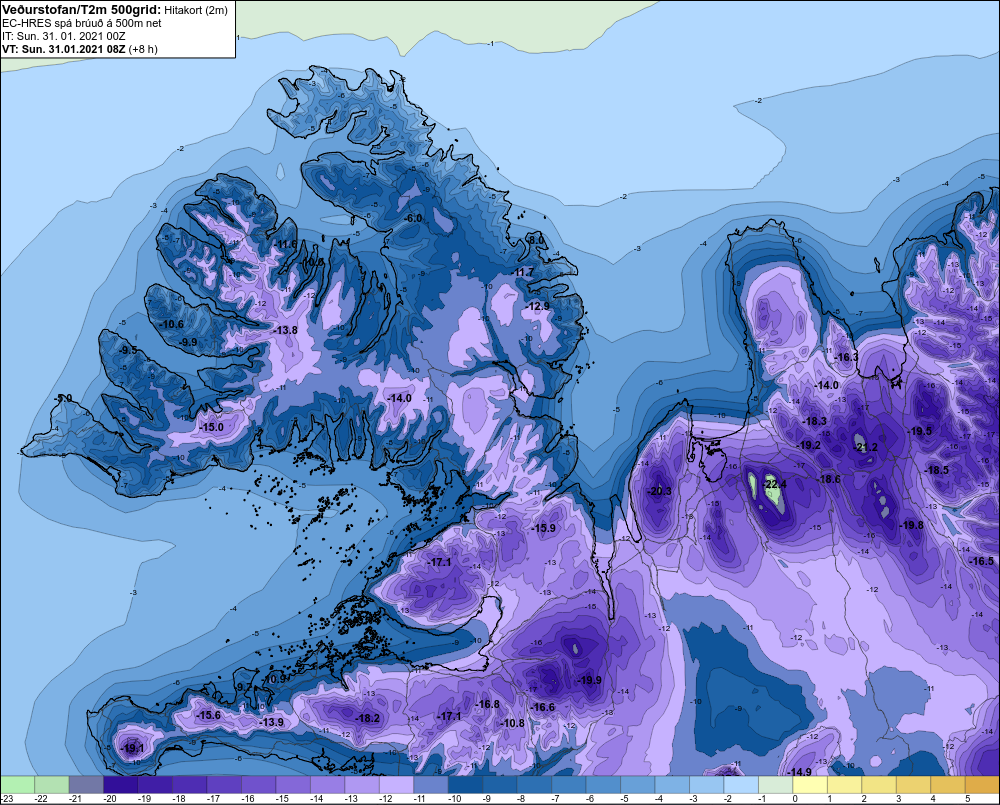Select the -14.9 value near the legend
Viewport: 1000px width, 805px height.
click(800, 772)
